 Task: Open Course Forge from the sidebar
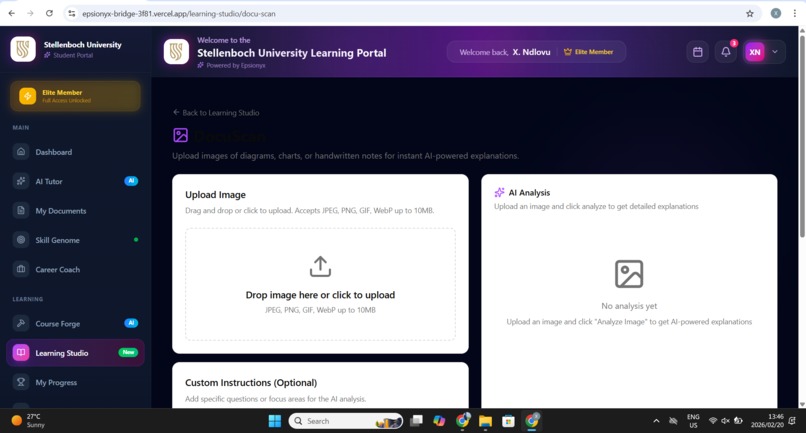[76, 323]
